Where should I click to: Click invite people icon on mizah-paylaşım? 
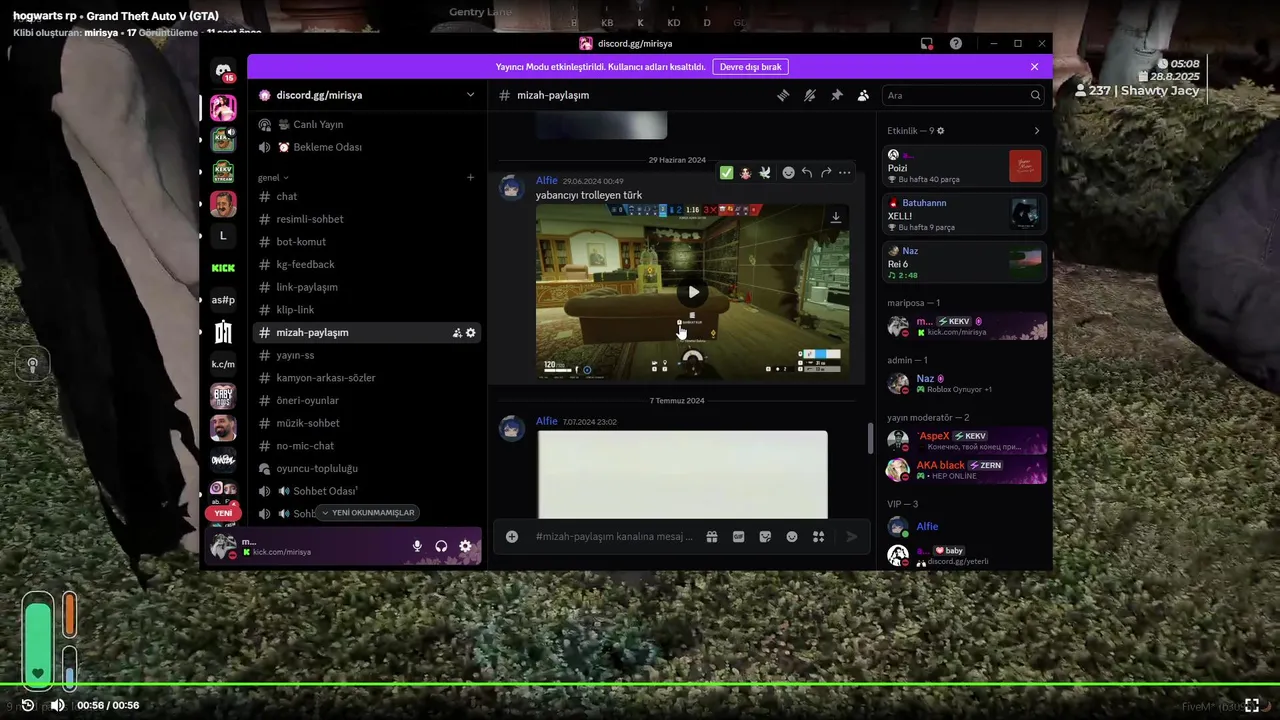click(457, 332)
